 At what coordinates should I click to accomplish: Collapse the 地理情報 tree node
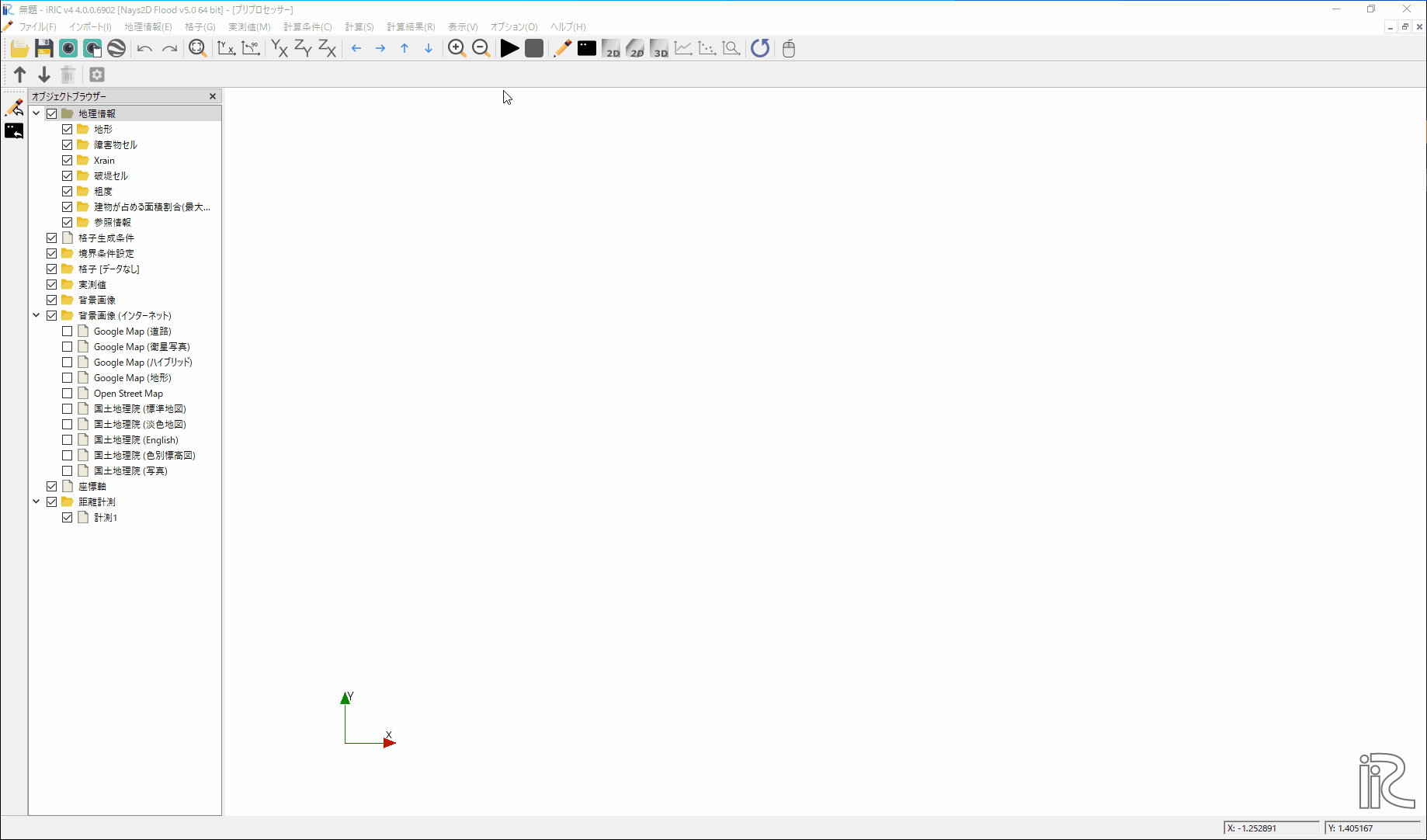pos(36,113)
